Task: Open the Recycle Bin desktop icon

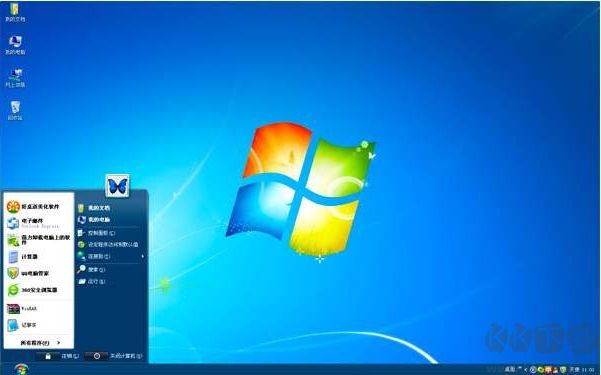Action: [x=15, y=110]
